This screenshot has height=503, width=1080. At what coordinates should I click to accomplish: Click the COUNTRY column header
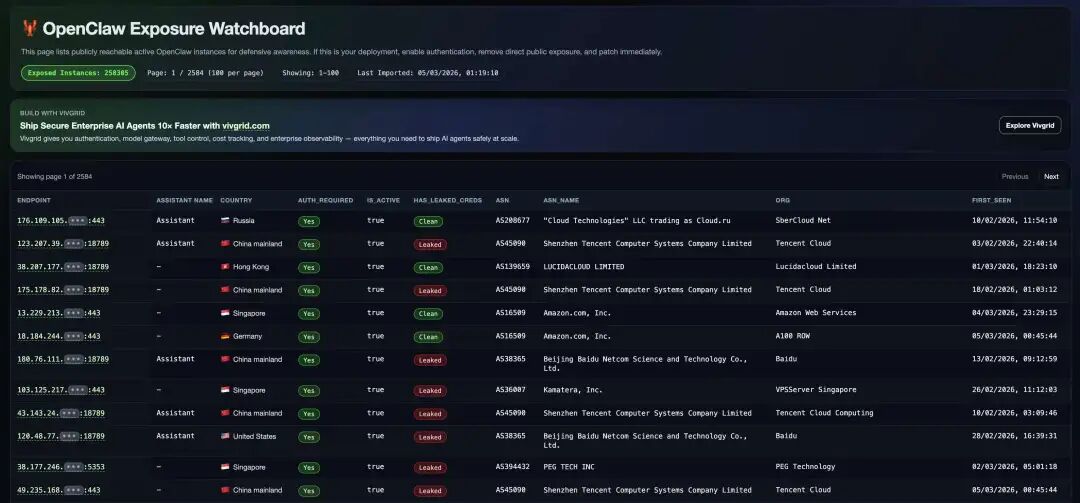click(236, 200)
